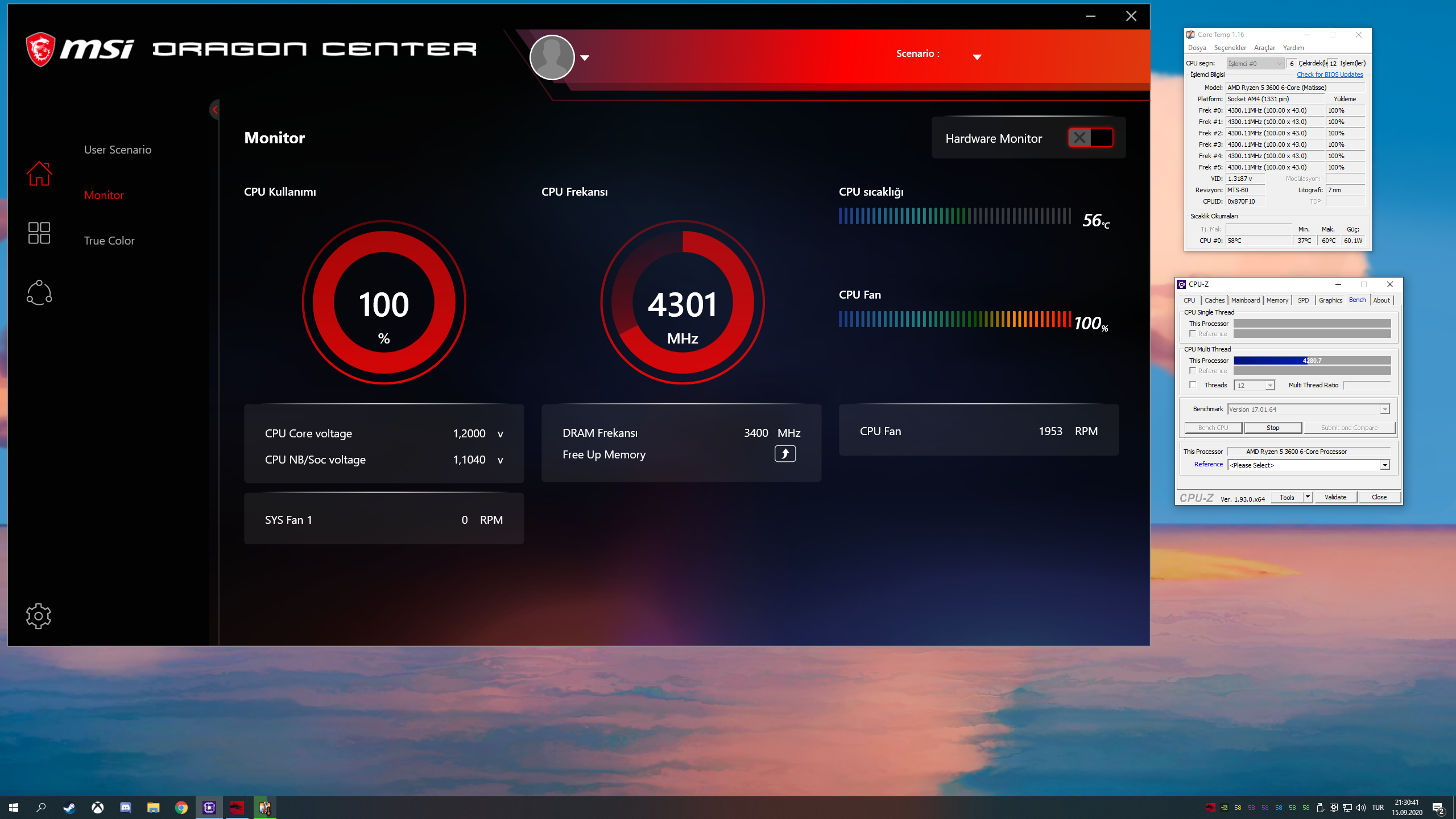
Task: Click safely remove hardware USB tray icon
Action: tap(1320, 808)
